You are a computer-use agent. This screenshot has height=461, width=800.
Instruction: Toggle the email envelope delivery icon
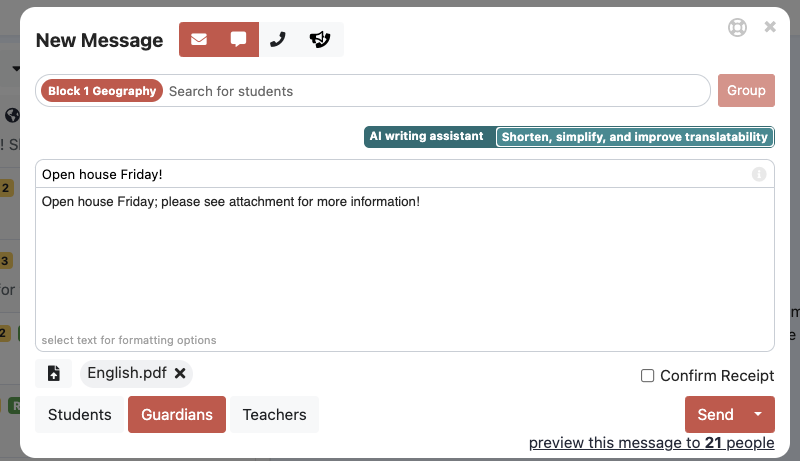pyautogui.click(x=199, y=39)
